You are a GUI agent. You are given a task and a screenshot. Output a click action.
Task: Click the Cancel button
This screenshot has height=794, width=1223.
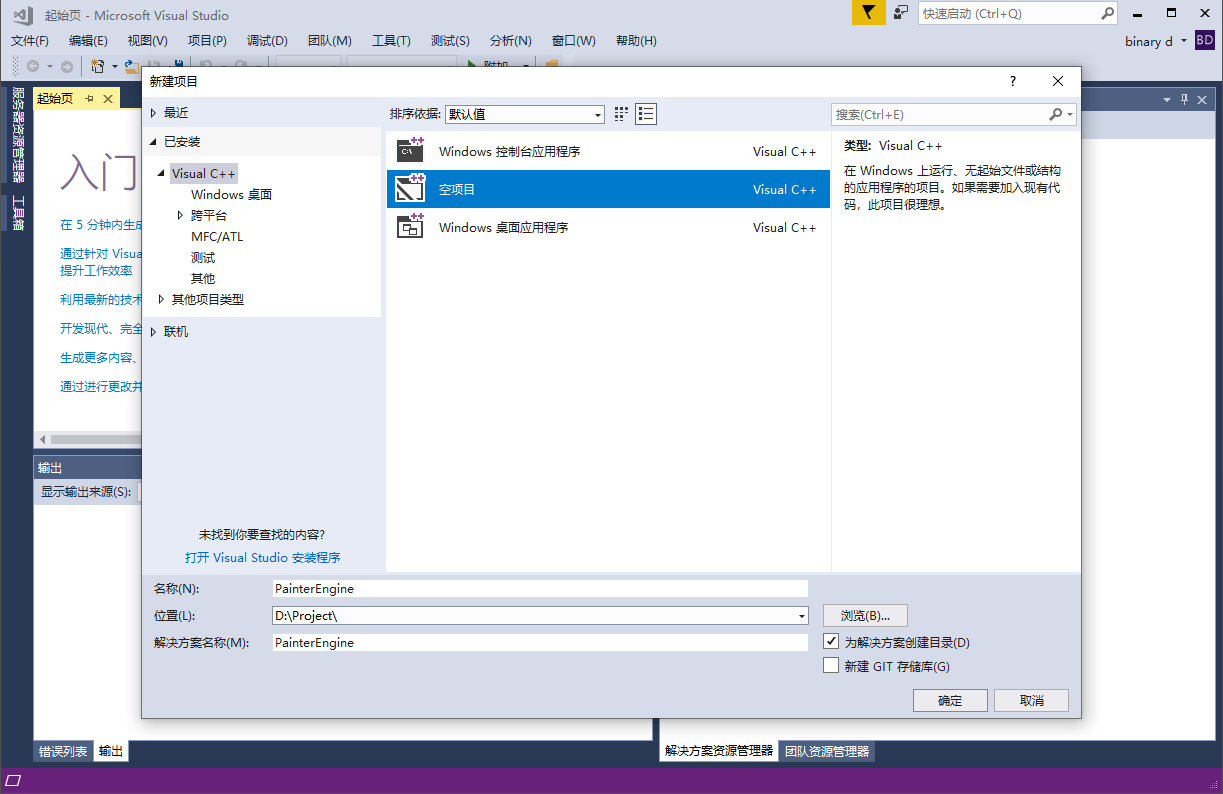pyautogui.click(x=1032, y=700)
